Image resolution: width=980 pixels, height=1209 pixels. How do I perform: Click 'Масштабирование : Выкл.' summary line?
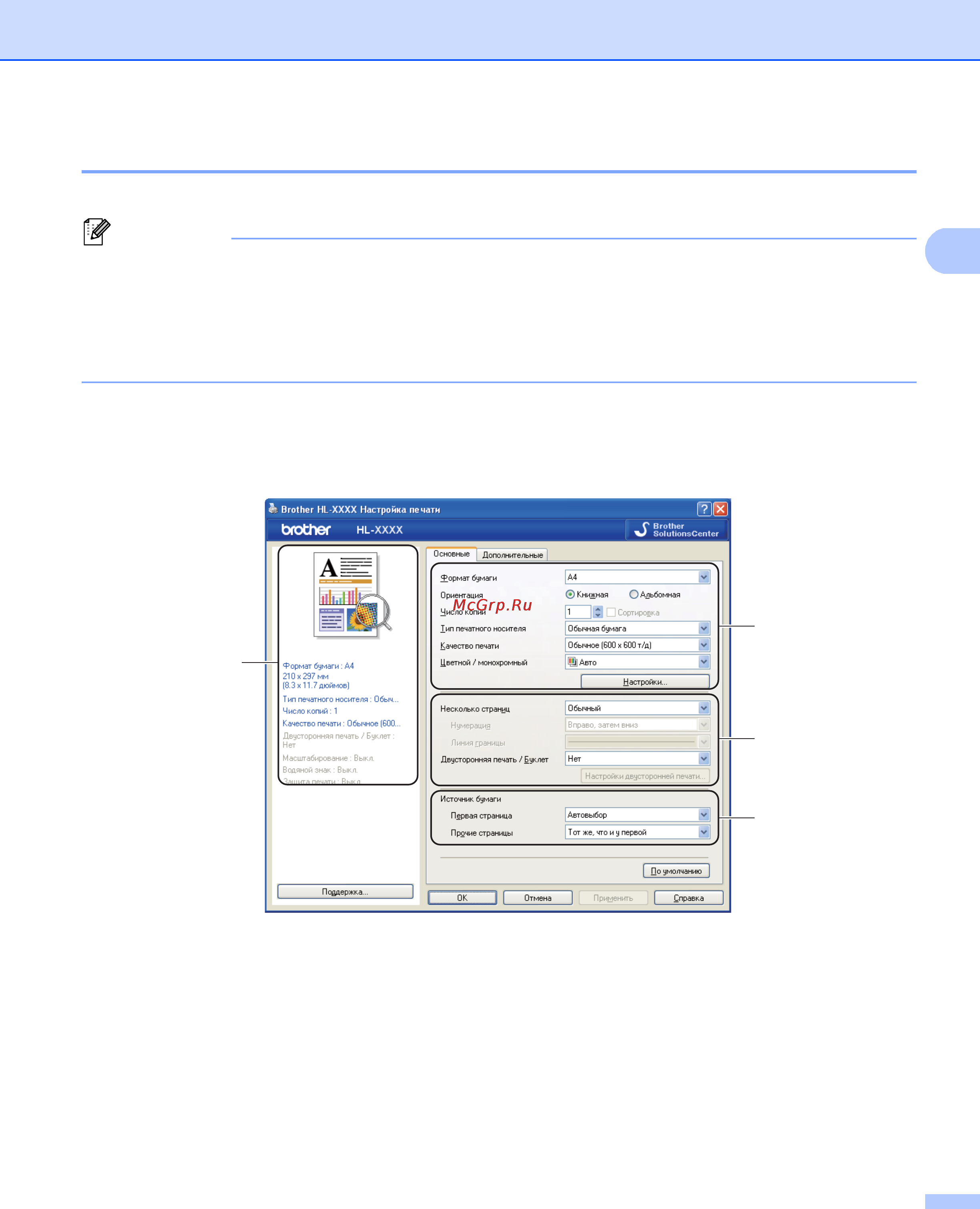pyautogui.click(x=328, y=759)
